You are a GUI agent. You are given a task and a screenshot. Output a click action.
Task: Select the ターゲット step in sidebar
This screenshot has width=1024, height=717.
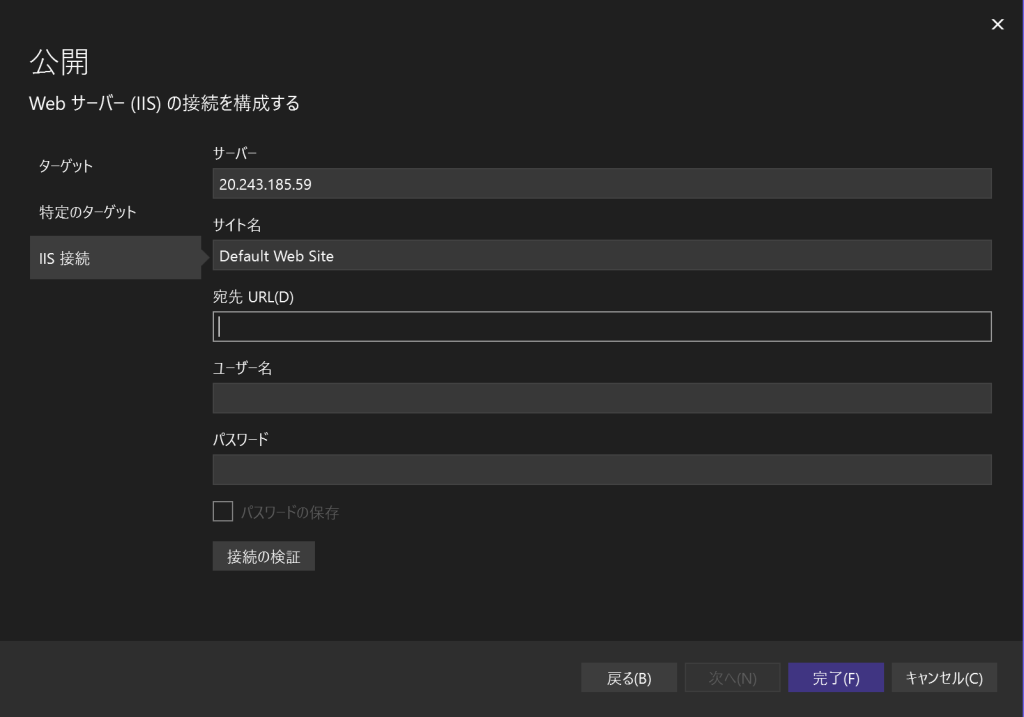tap(65, 166)
